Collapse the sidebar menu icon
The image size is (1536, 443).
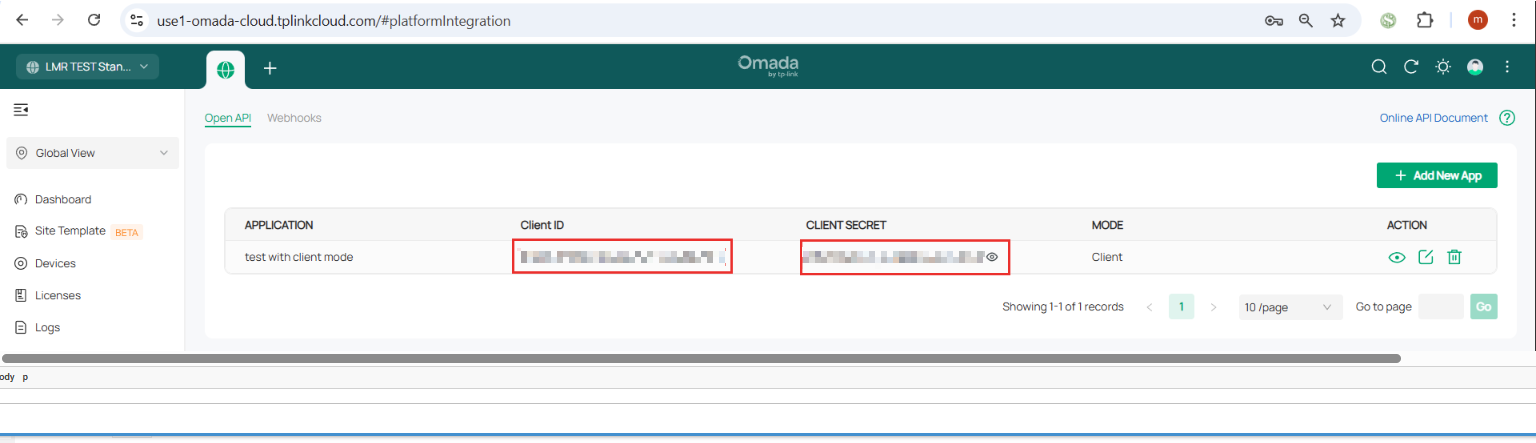(x=21, y=108)
